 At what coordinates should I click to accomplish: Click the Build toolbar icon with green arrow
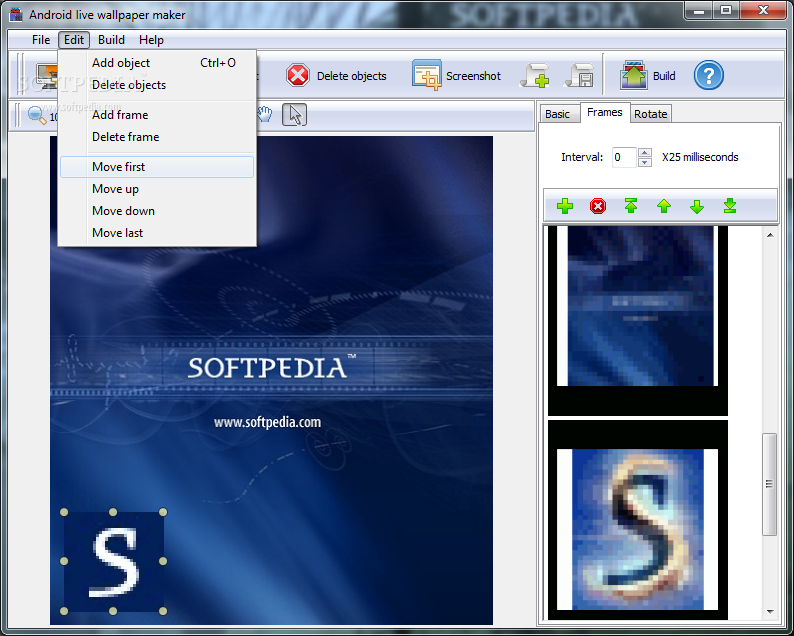click(x=633, y=75)
